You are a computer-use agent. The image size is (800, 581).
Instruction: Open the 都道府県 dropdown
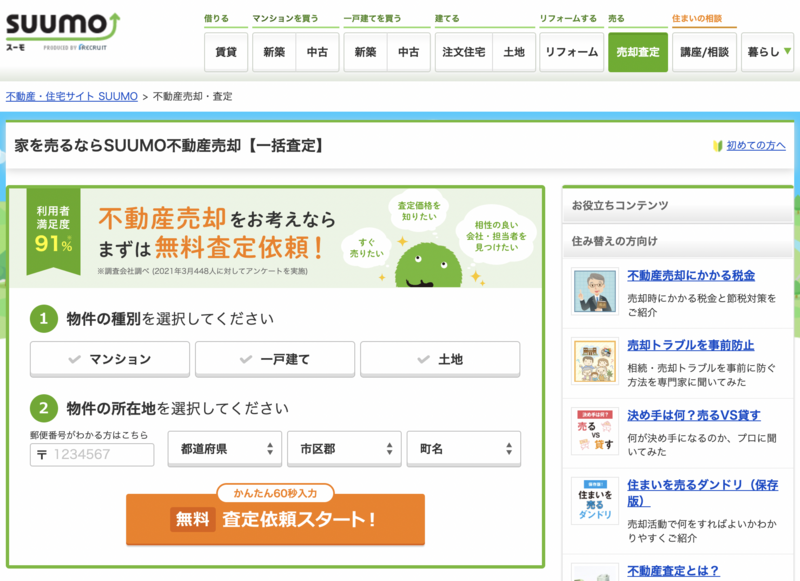(225, 449)
